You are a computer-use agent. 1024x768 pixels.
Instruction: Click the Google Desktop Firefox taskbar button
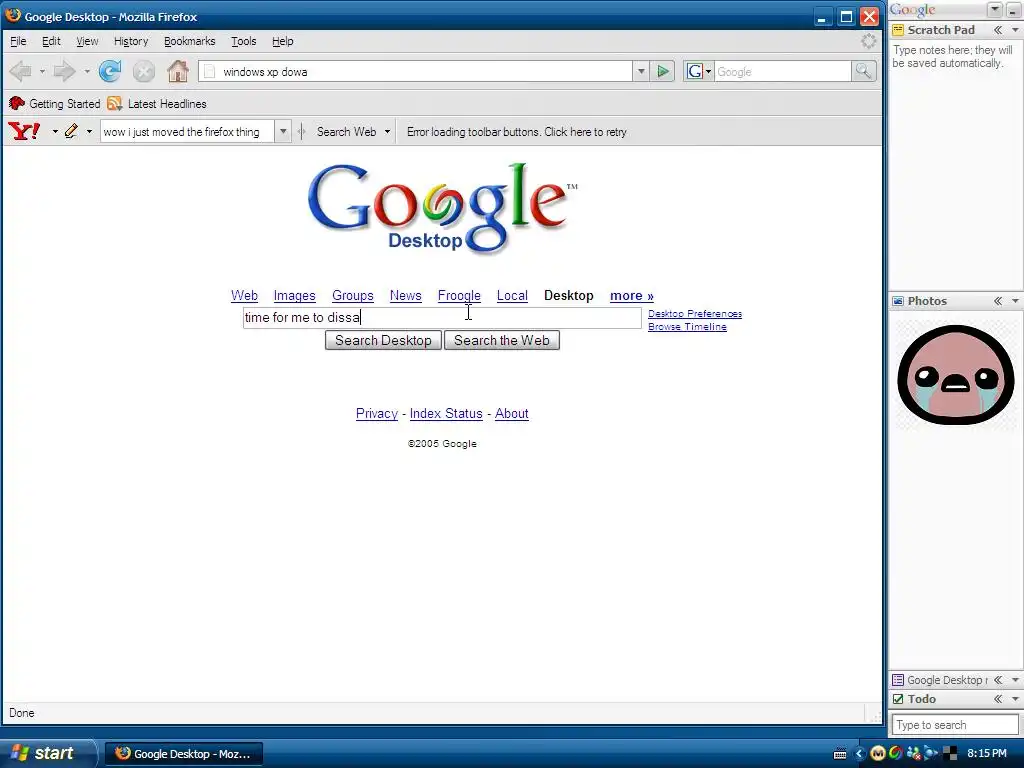[x=184, y=754]
